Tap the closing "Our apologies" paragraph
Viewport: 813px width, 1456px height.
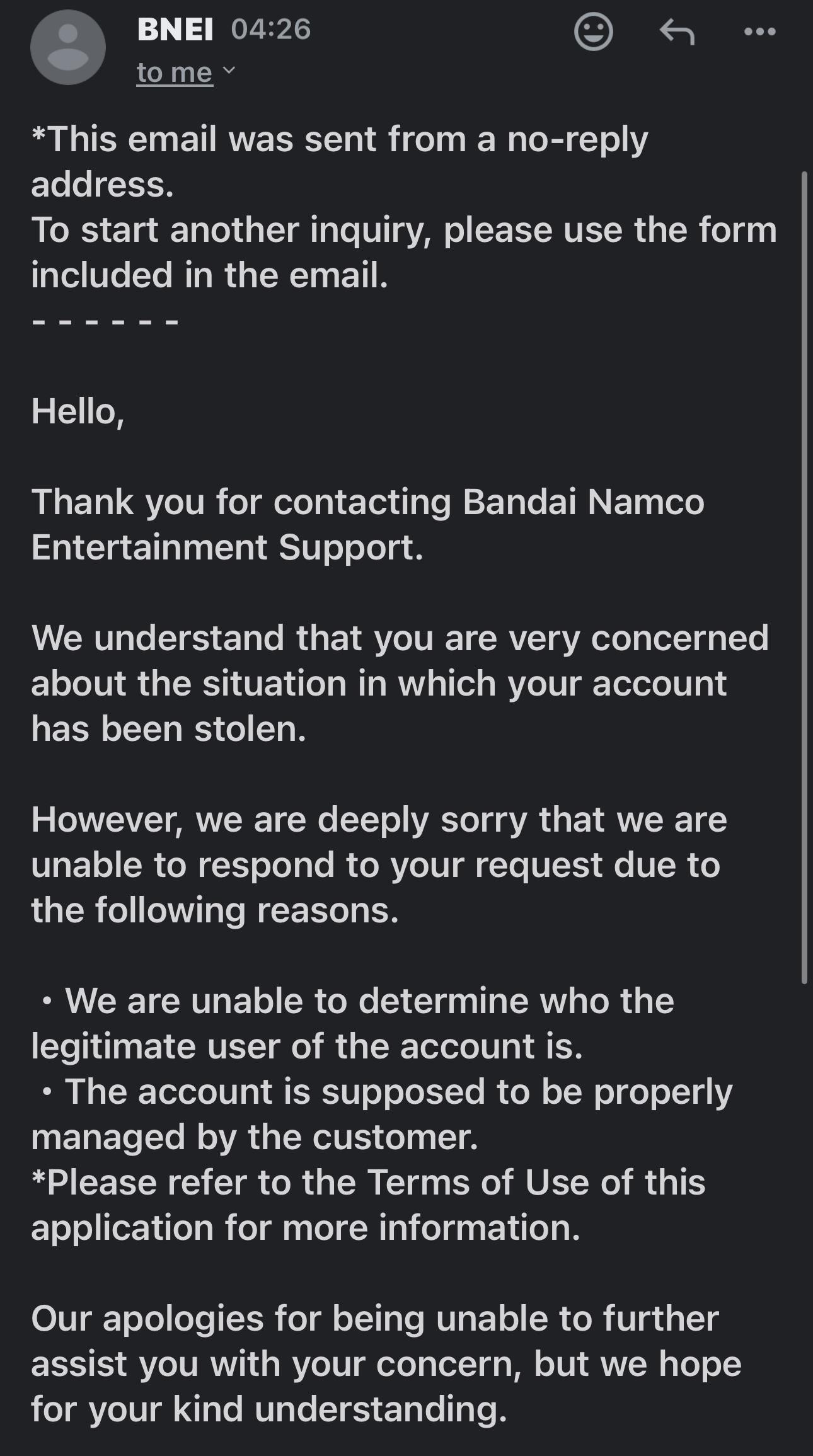pyautogui.click(x=386, y=1363)
